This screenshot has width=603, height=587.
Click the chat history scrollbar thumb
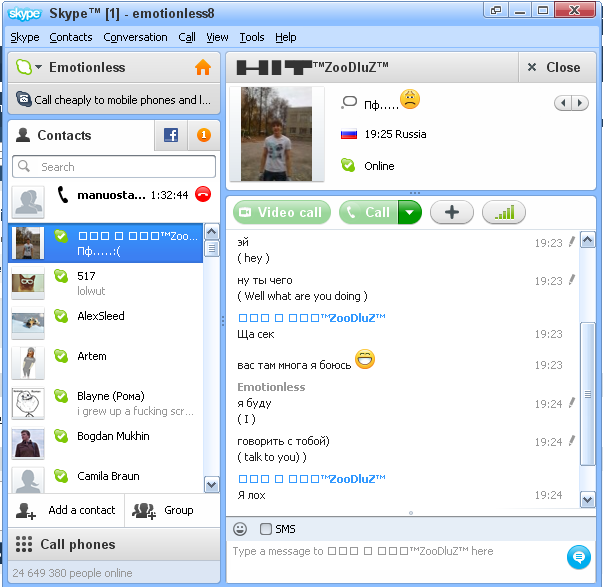pos(588,394)
